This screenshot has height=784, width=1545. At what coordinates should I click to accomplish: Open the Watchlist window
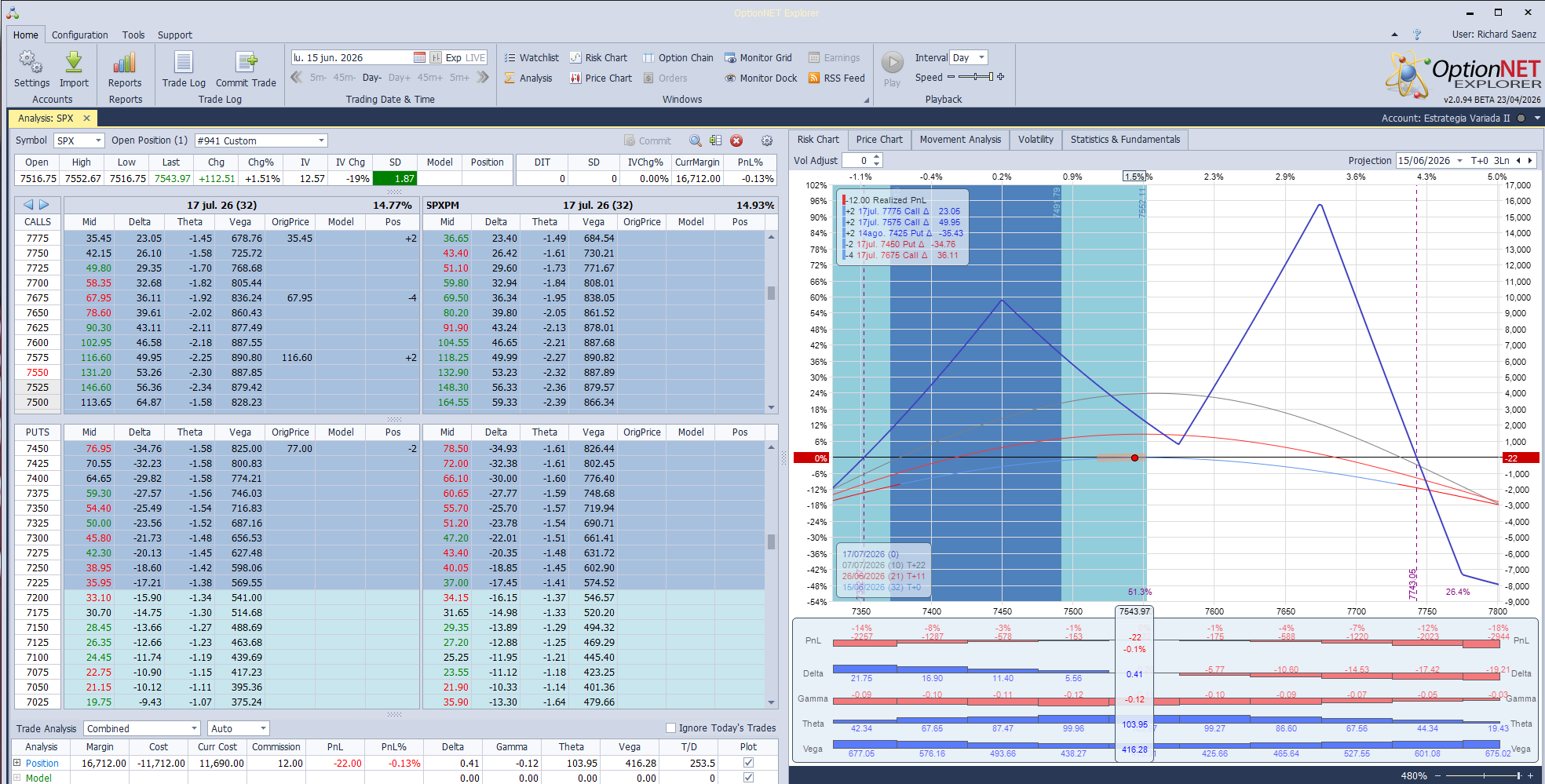point(531,57)
